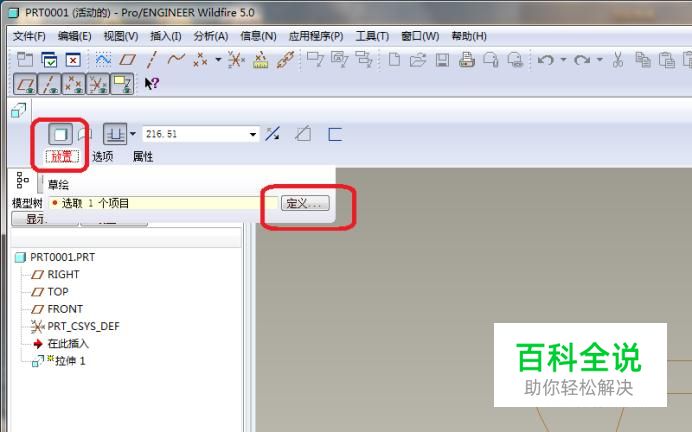The height and width of the screenshot is (432, 692).
Task: Toggle the Thicken Sketch option
Action: 335,134
